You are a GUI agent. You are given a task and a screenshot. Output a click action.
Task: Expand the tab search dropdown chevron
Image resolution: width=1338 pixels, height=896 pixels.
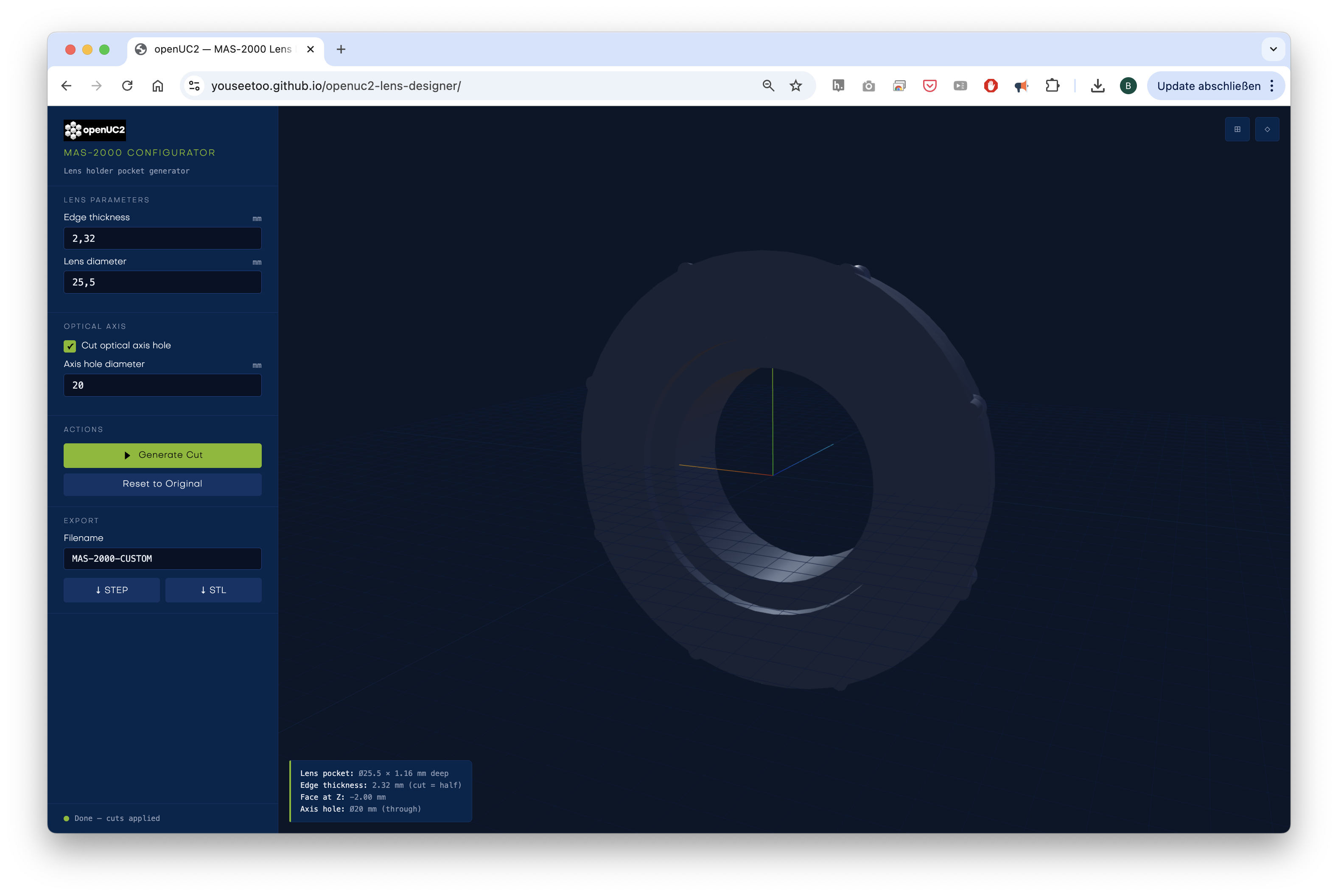pyautogui.click(x=1273, y=49)
